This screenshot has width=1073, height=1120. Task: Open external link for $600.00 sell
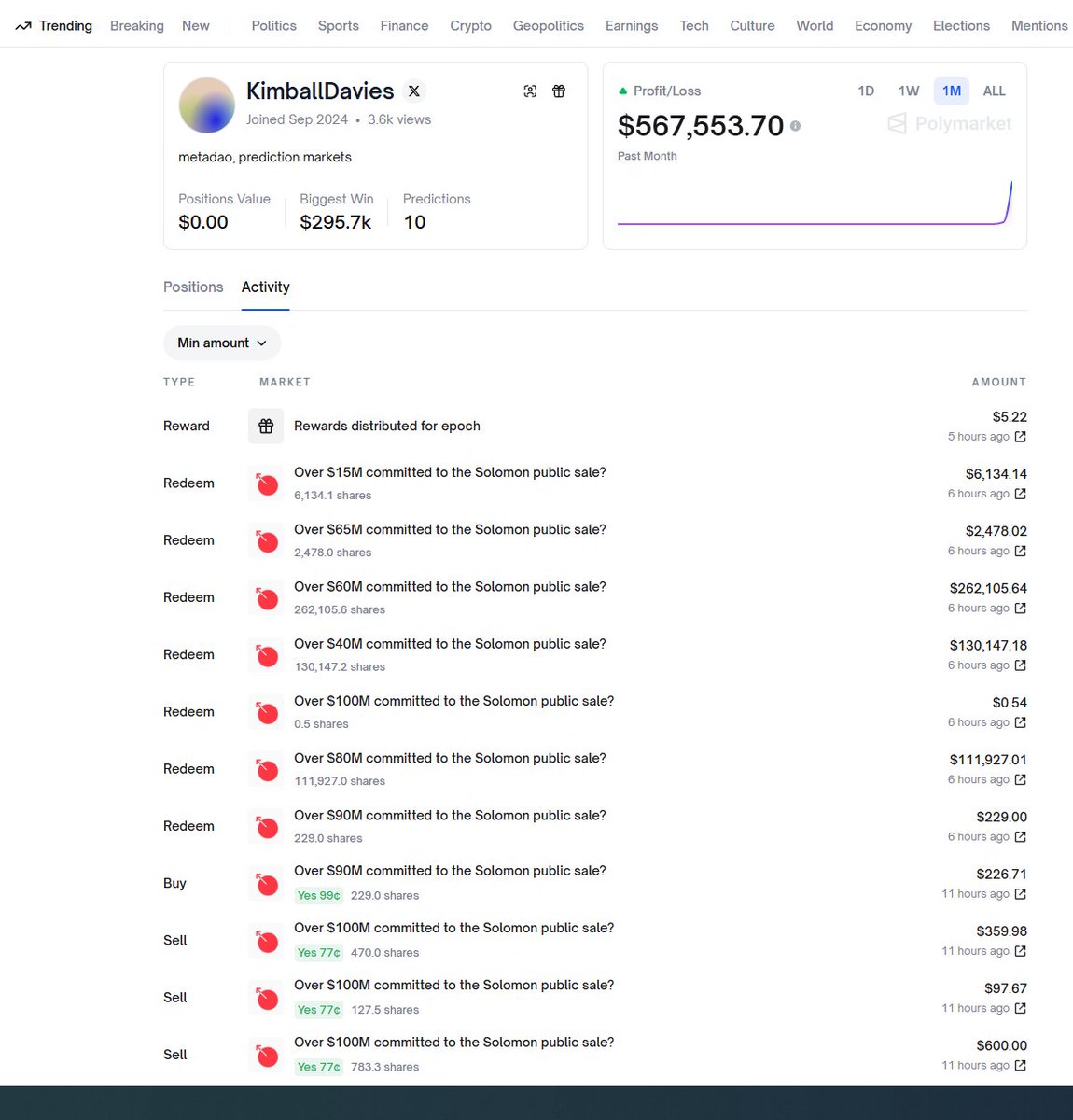point(1021,1065)
